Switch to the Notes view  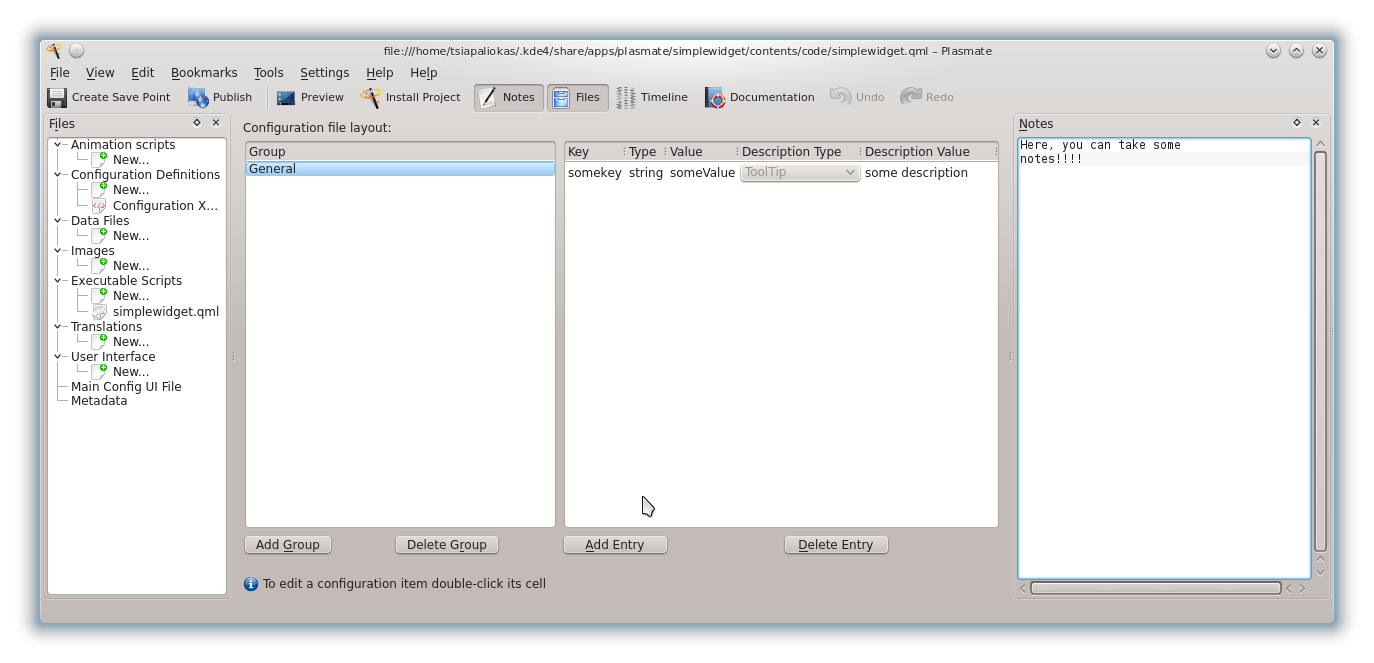pyautogui.click(x=507, y=97)
